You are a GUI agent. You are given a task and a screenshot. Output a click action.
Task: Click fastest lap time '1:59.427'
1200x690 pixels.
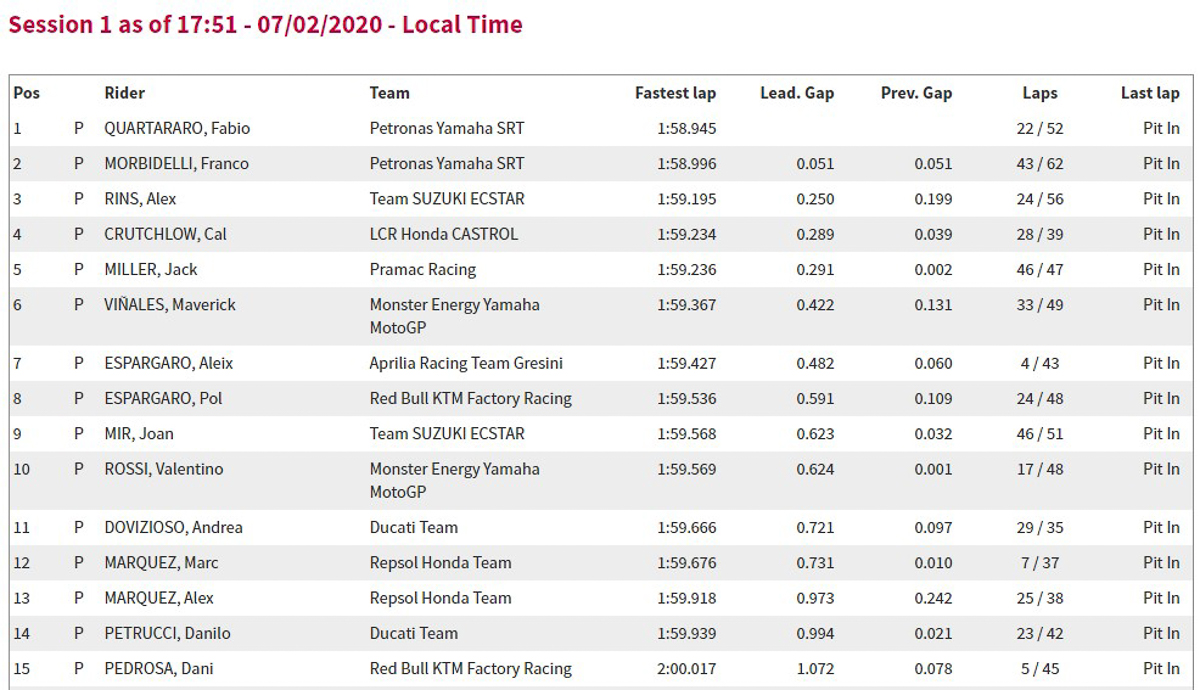[687, 363]
